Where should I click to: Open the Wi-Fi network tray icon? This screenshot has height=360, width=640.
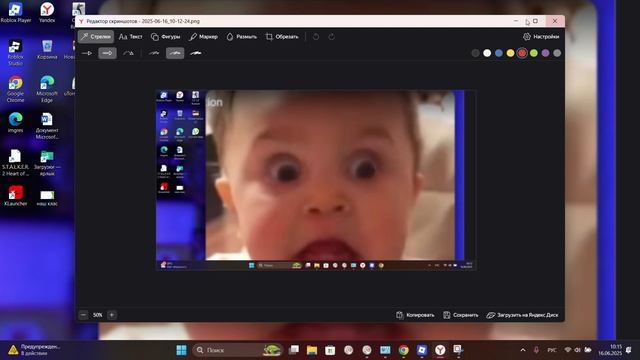click(568, 350)
